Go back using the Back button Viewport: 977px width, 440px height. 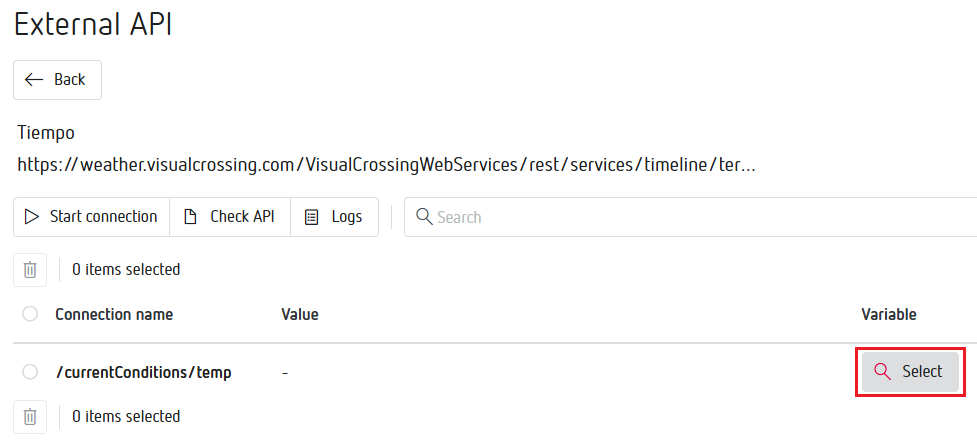57,80
